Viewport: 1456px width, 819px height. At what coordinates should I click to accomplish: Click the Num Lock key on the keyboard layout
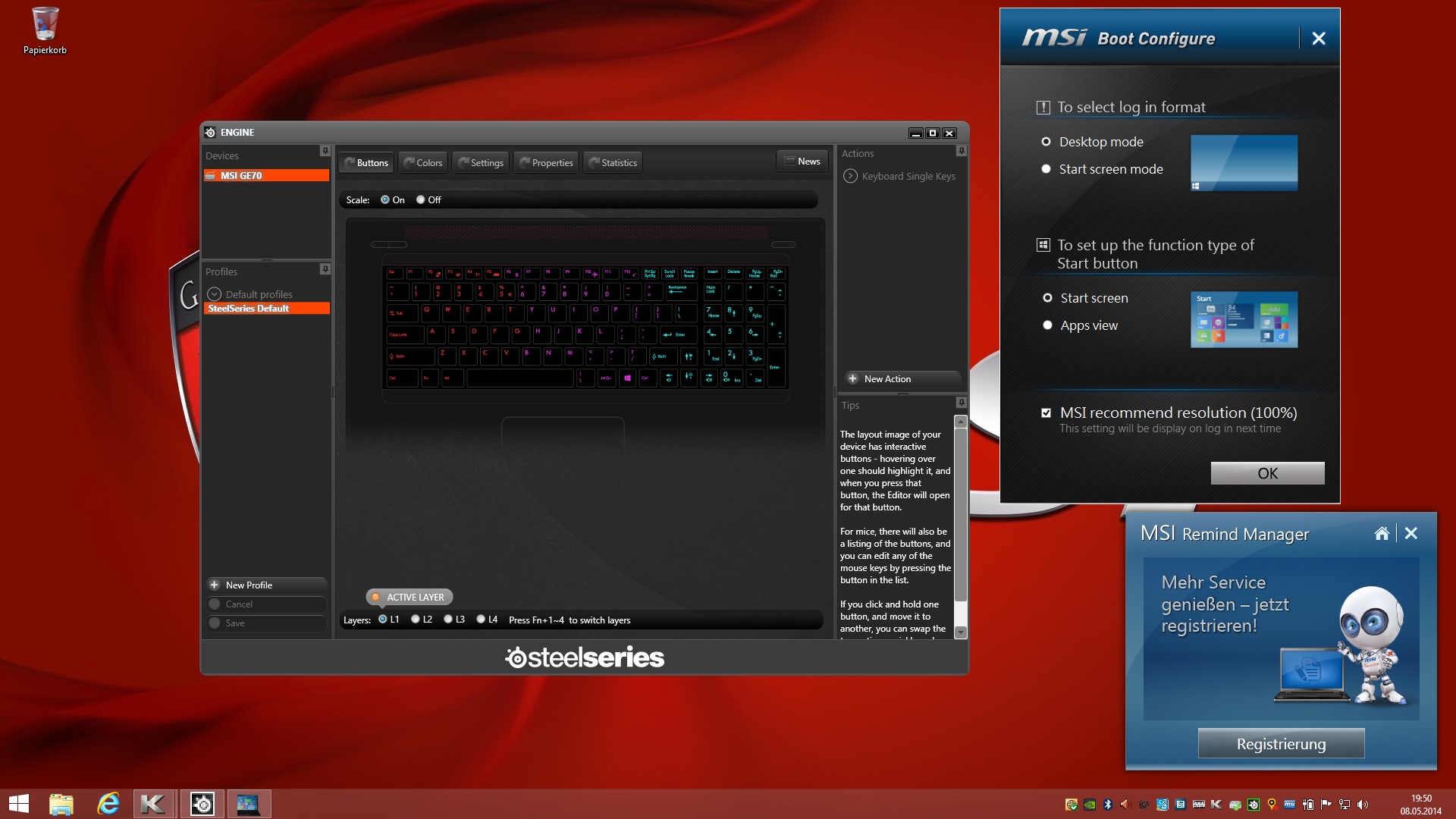click(713, 291)
